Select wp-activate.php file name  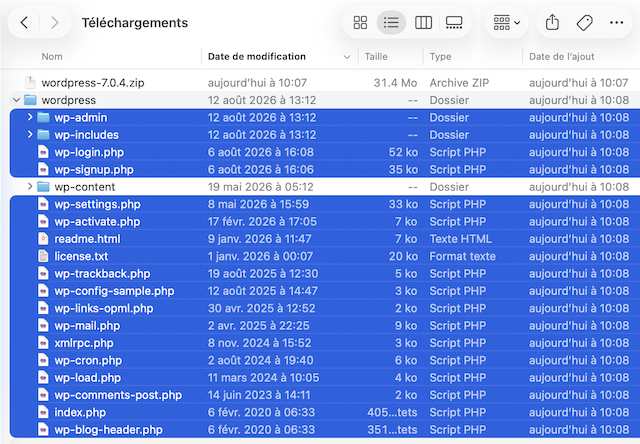(x=97, y=222)
